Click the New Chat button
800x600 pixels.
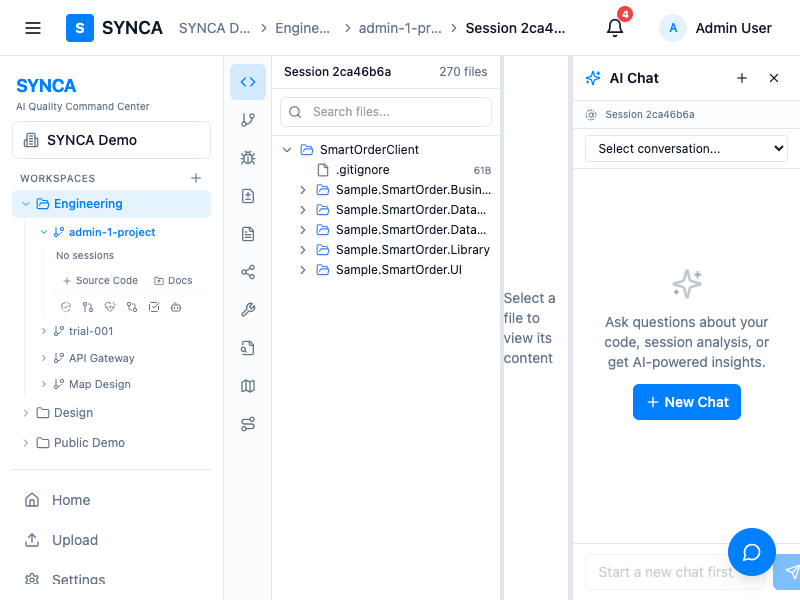pos(686,402)
